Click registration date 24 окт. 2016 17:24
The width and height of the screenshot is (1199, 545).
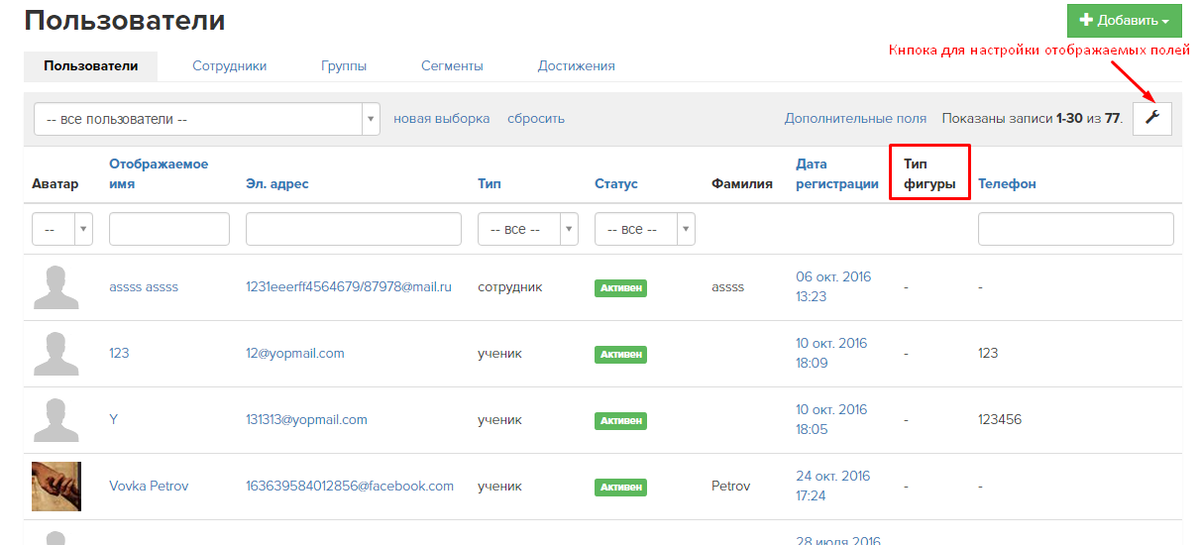click(x=832, y=485)
